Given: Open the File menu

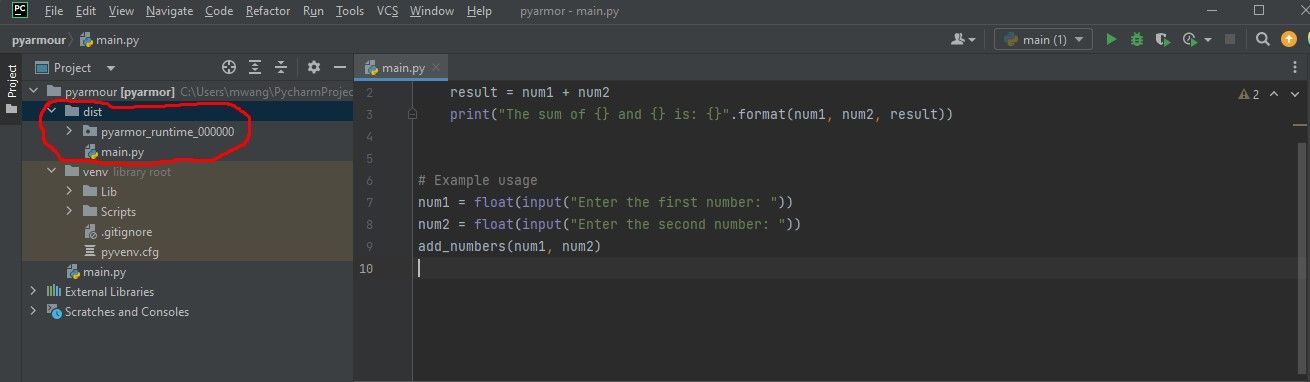Looking at the screenshot, I should pyautogui.click(x=54, y=11).
